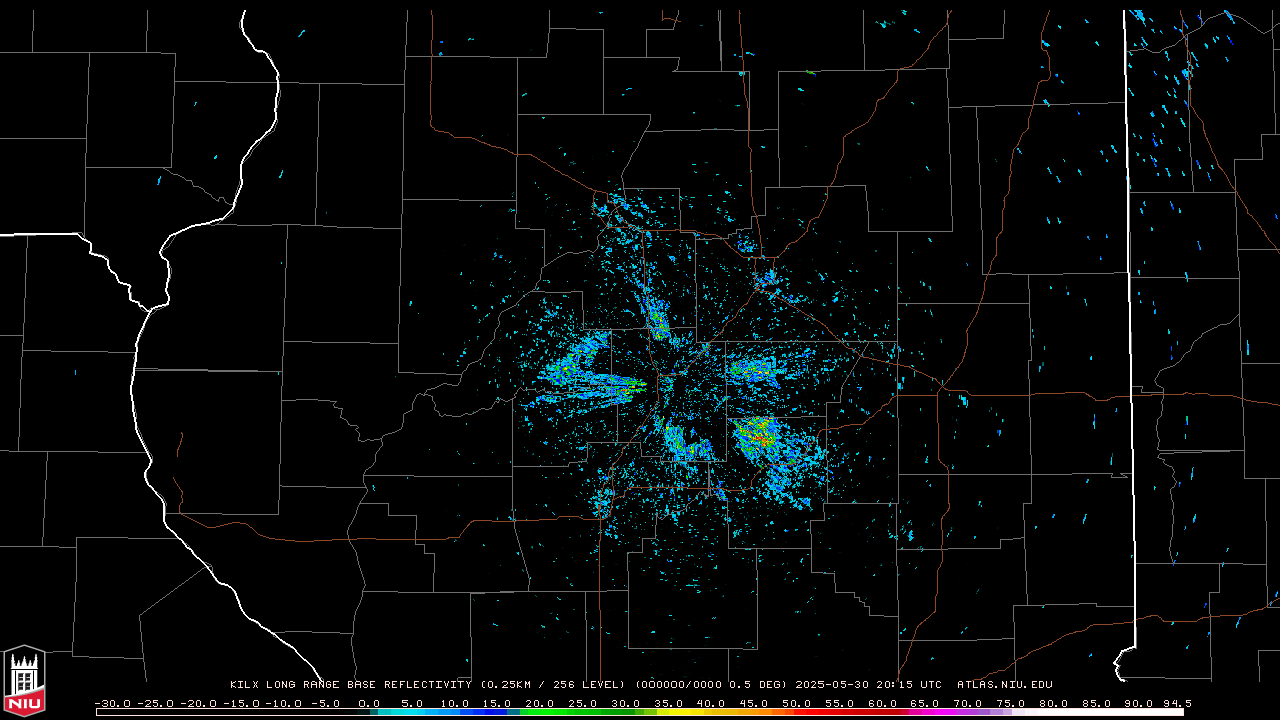Click the 90.0 scale label
The image size is (1280, 720).
[1139, 704]
